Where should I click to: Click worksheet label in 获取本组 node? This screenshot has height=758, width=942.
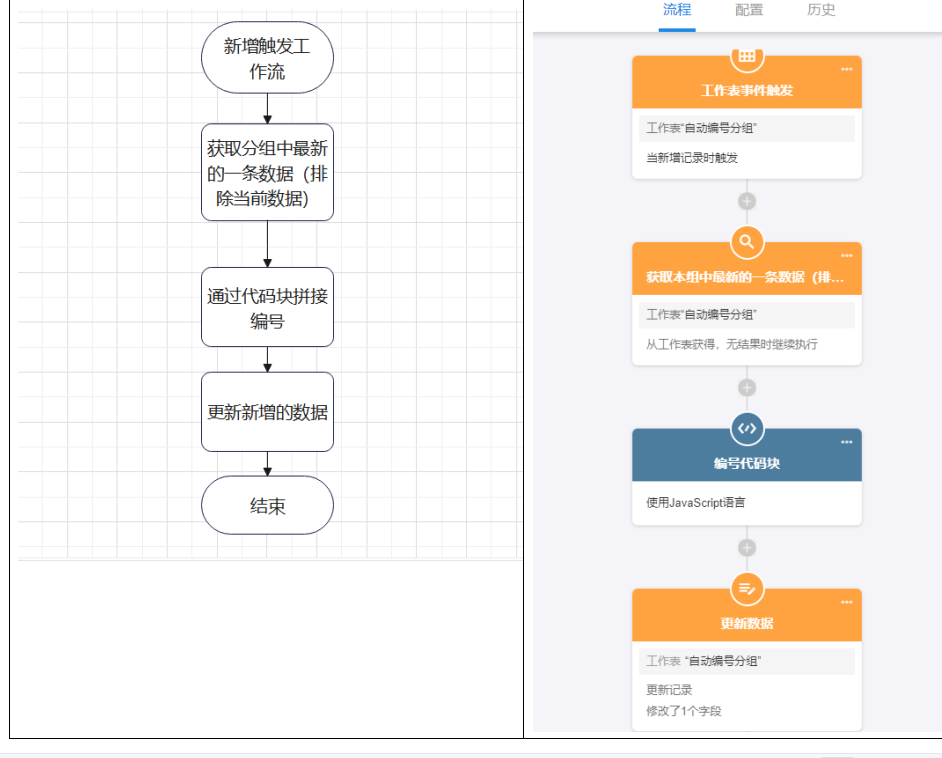tap(747, 315)
